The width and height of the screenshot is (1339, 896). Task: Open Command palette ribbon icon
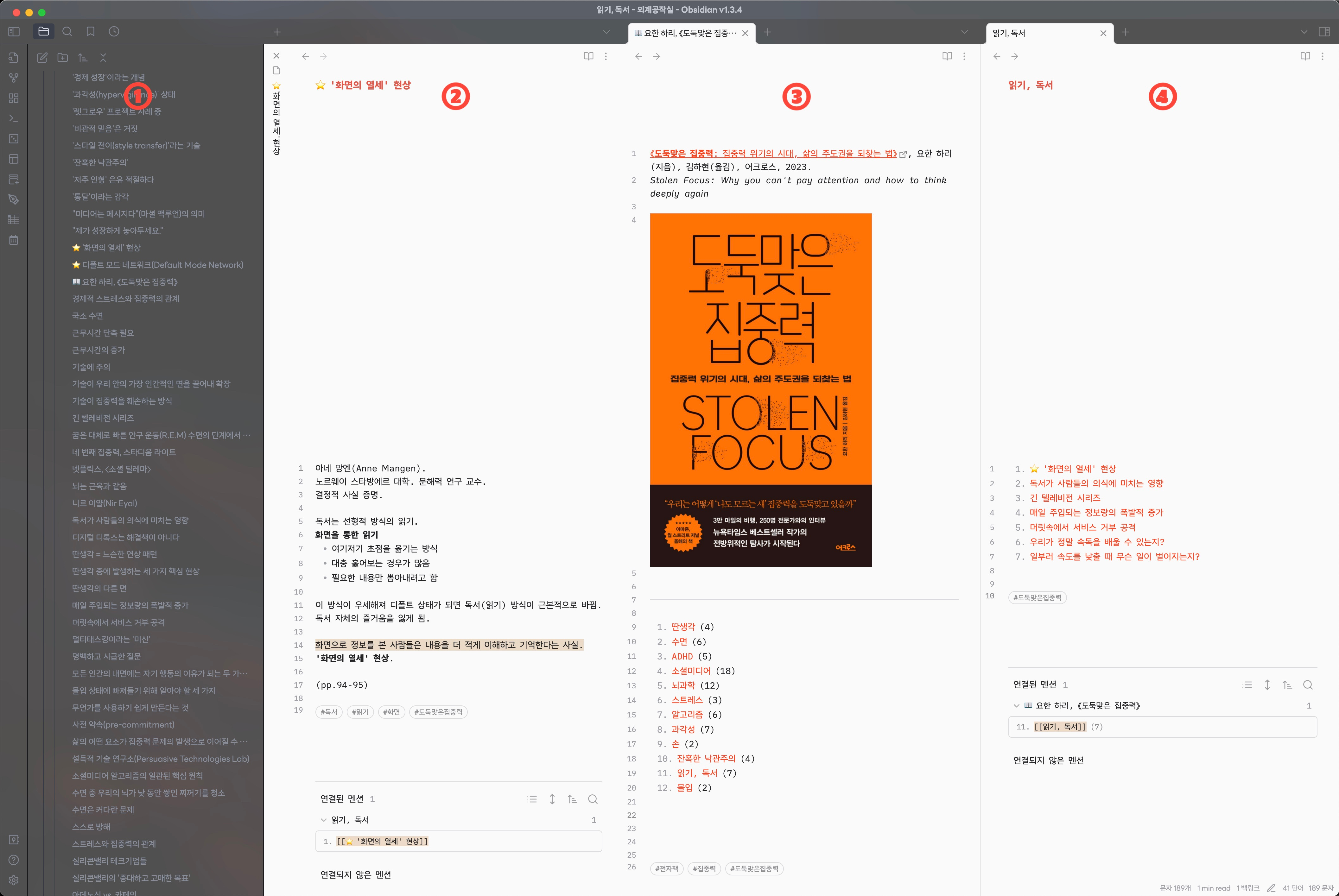(x=14, y=118)
